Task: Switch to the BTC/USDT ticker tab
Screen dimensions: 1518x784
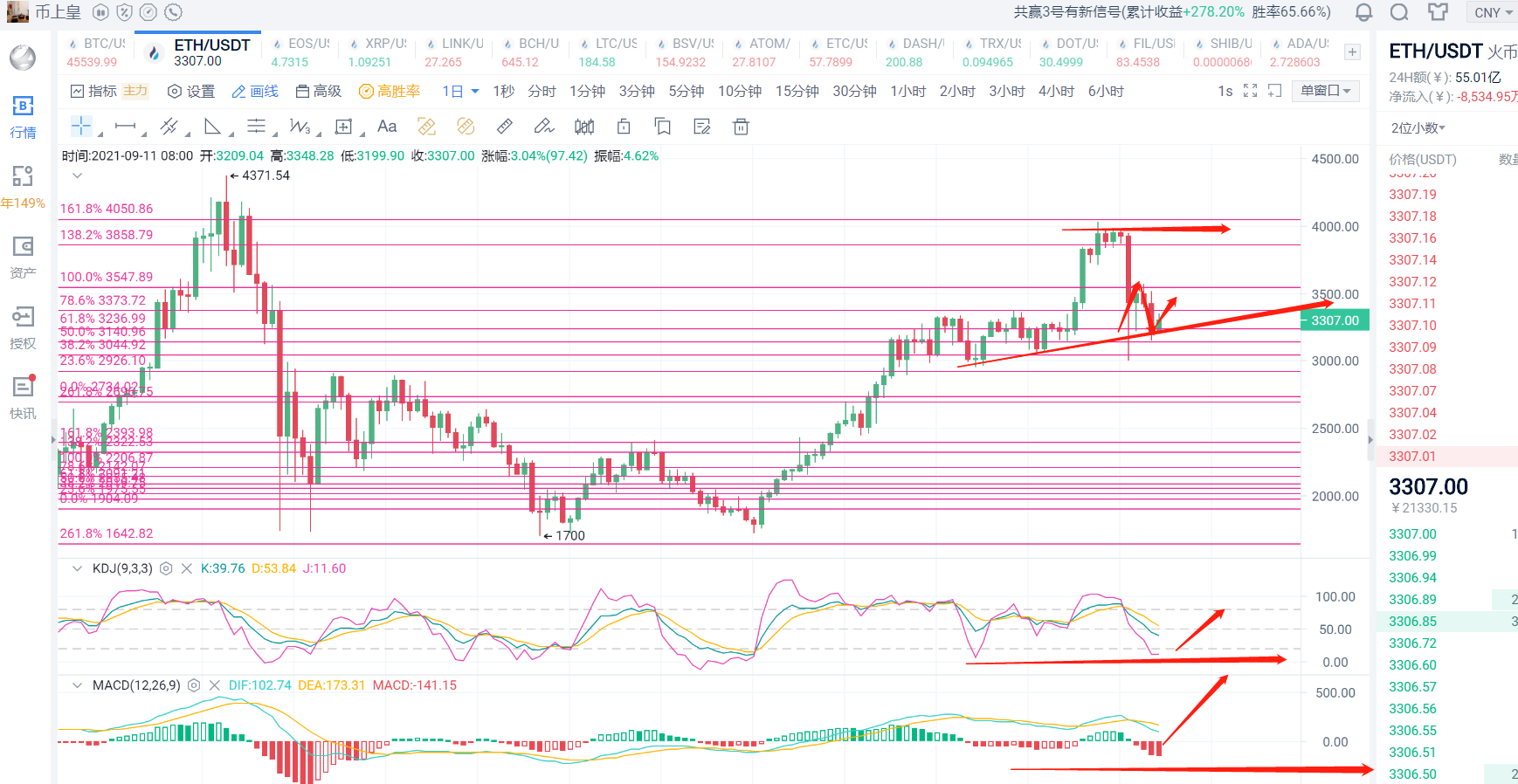Action: coord(96,52)
